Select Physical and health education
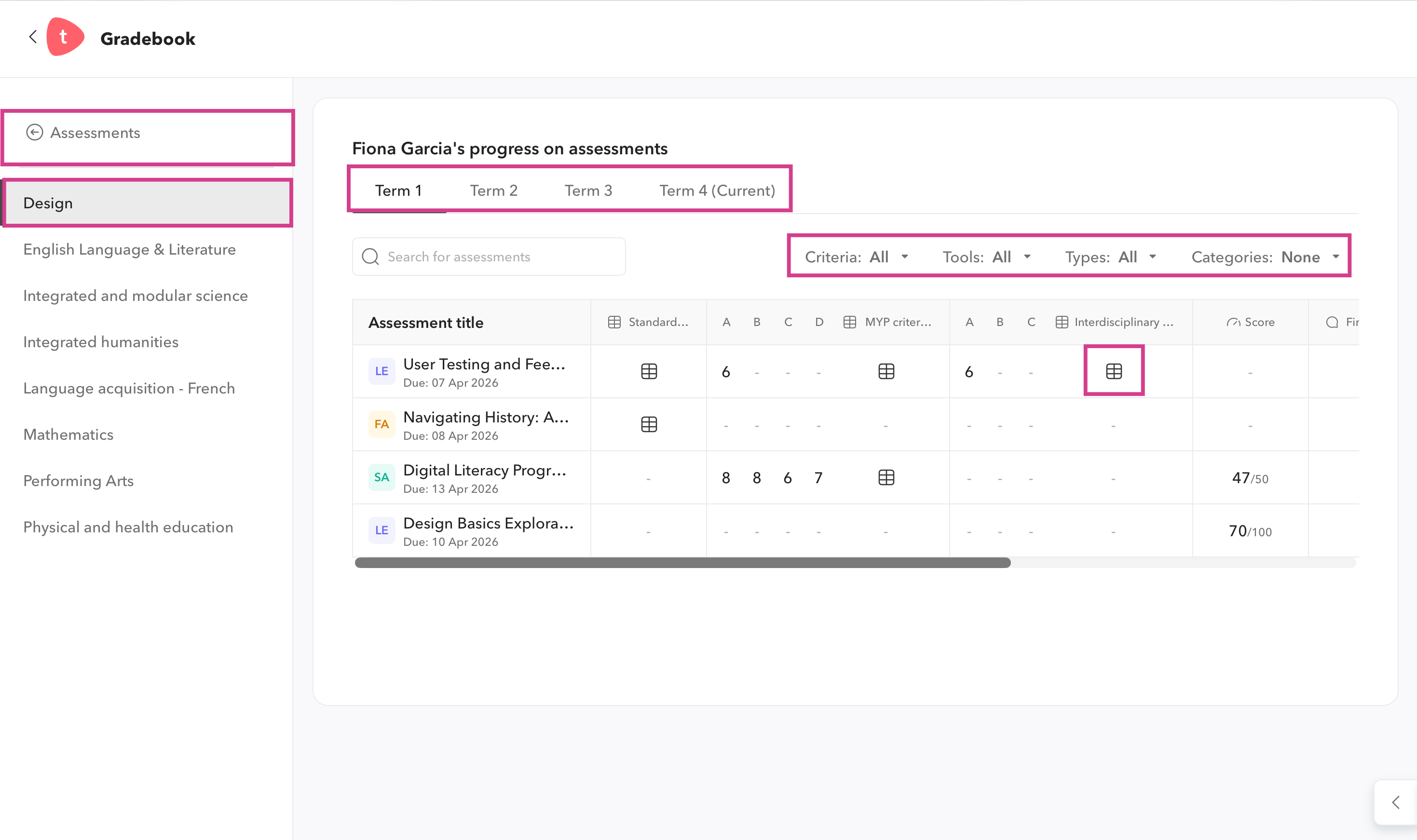Image resolution: width=1417 pixels, height=840 pixels. tap(128, 527)
